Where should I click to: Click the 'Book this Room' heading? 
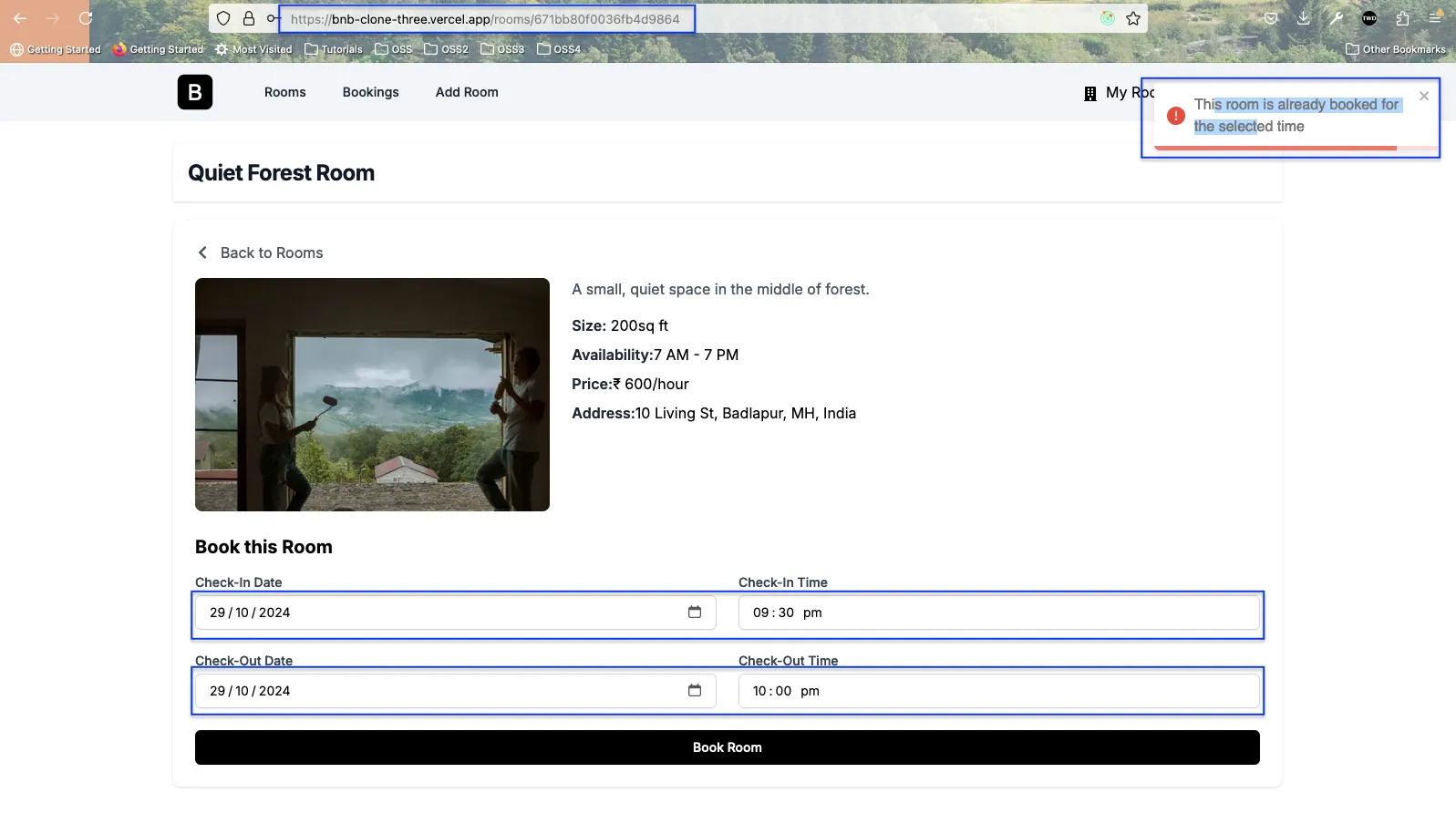(x=263, y=547)
